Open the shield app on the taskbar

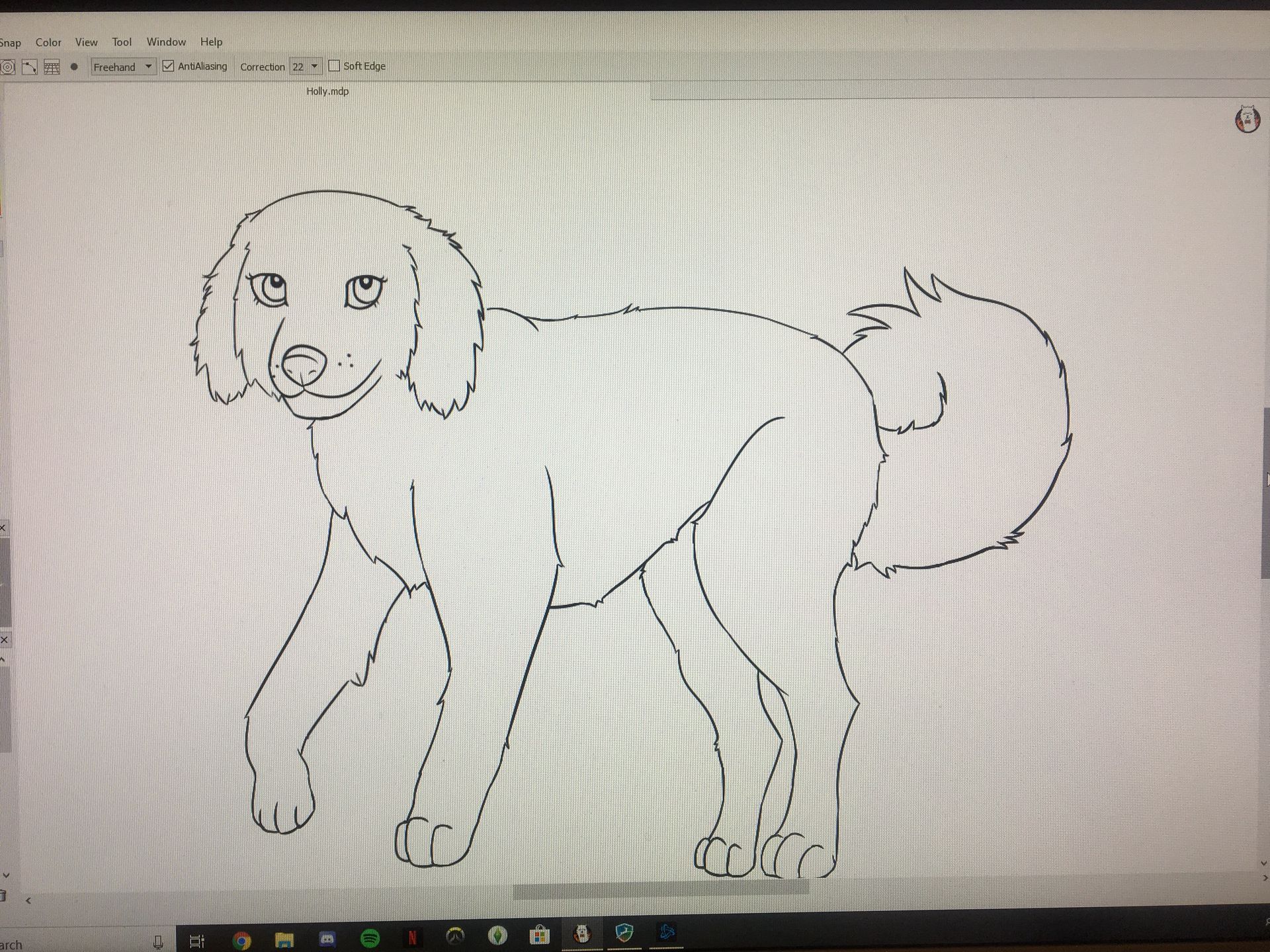pyautogui.click(x=624, y=933)
